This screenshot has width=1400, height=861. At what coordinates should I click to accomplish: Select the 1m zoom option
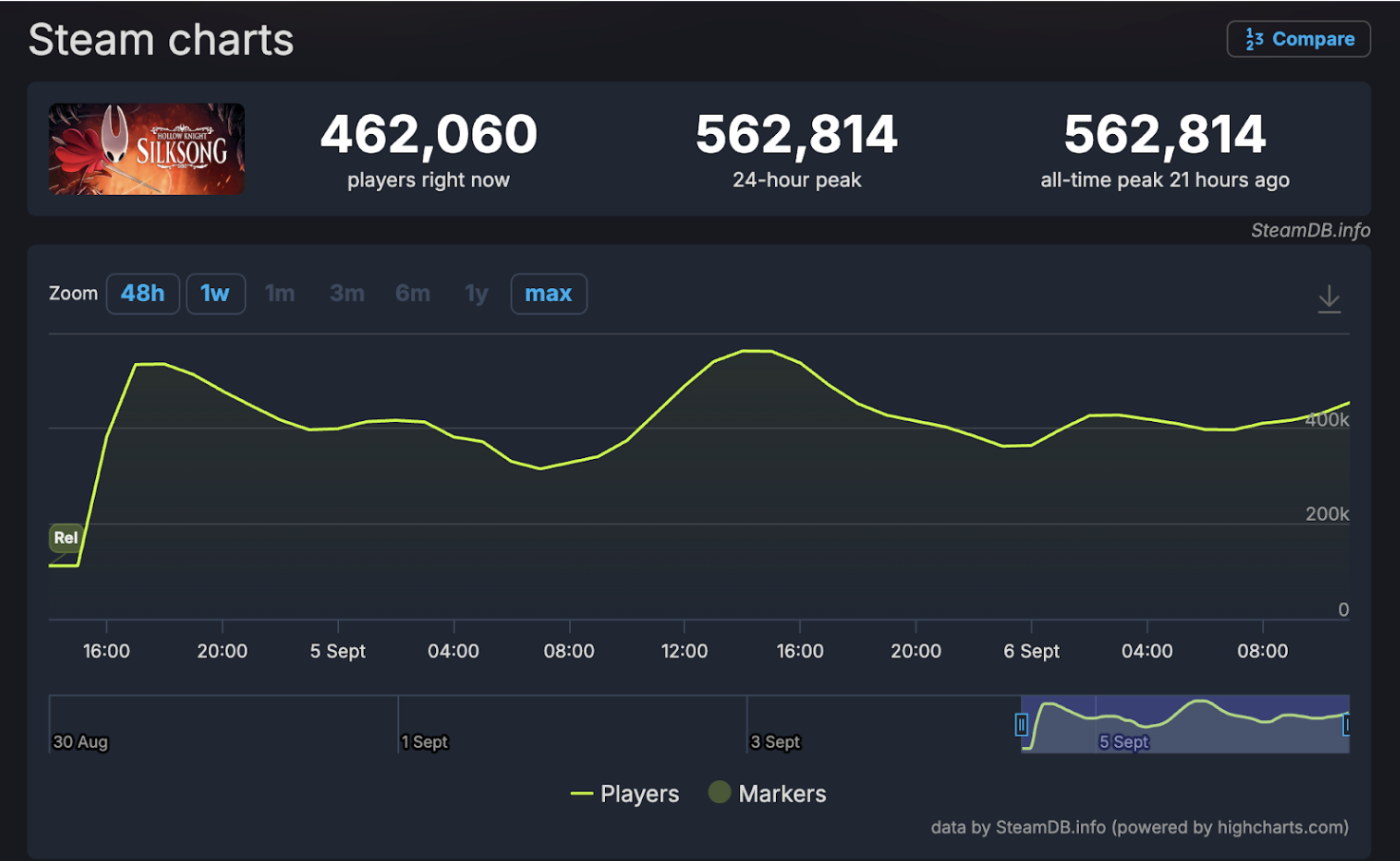[279, 294]
